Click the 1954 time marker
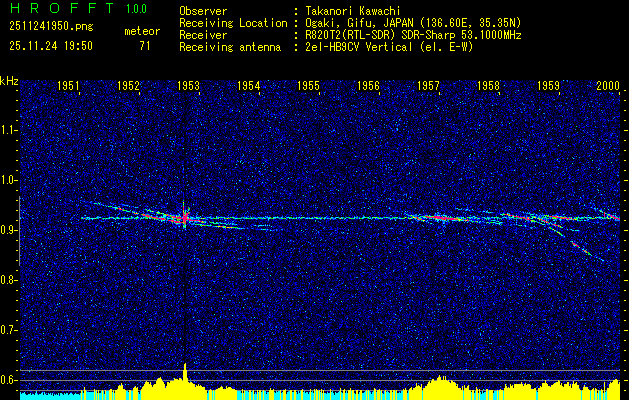The image size is (629, 400). coord(248,85)
